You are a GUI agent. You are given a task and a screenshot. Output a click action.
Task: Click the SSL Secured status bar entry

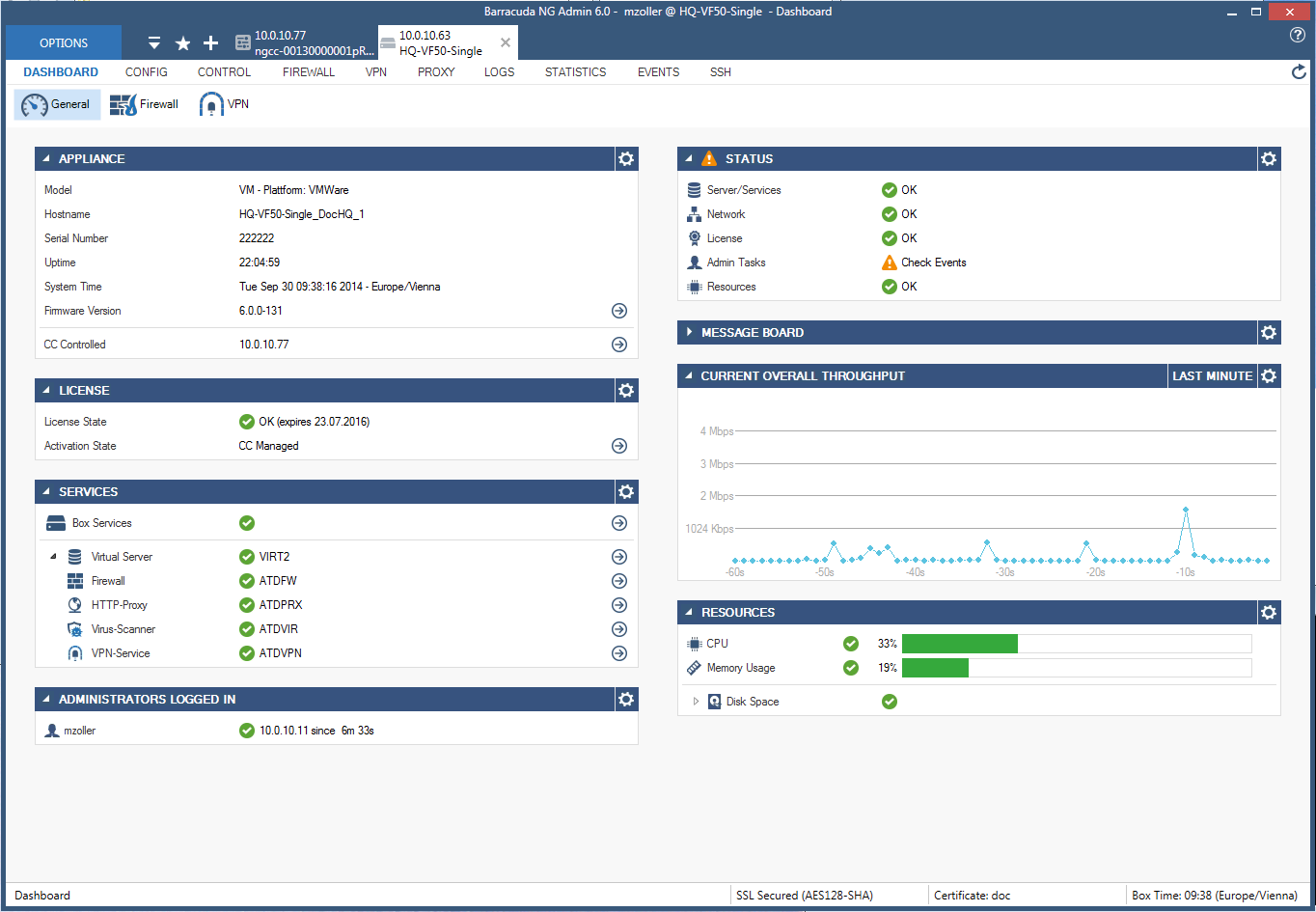tap(805, 896)
